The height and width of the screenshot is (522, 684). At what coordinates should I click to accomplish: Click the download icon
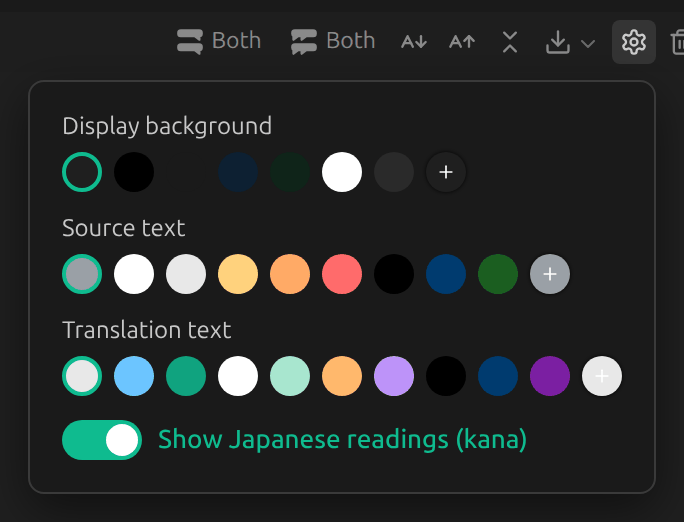tap(558, 42)
